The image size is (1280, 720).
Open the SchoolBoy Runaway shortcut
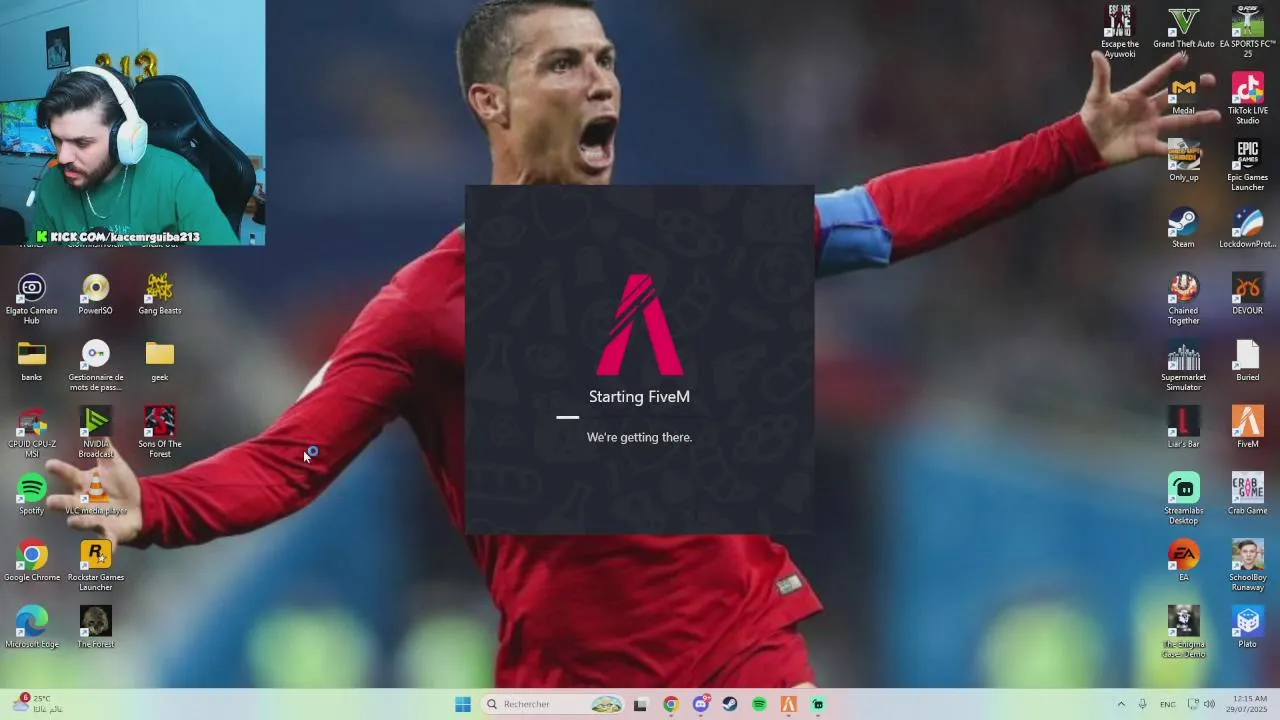[x=1247, y=565]
